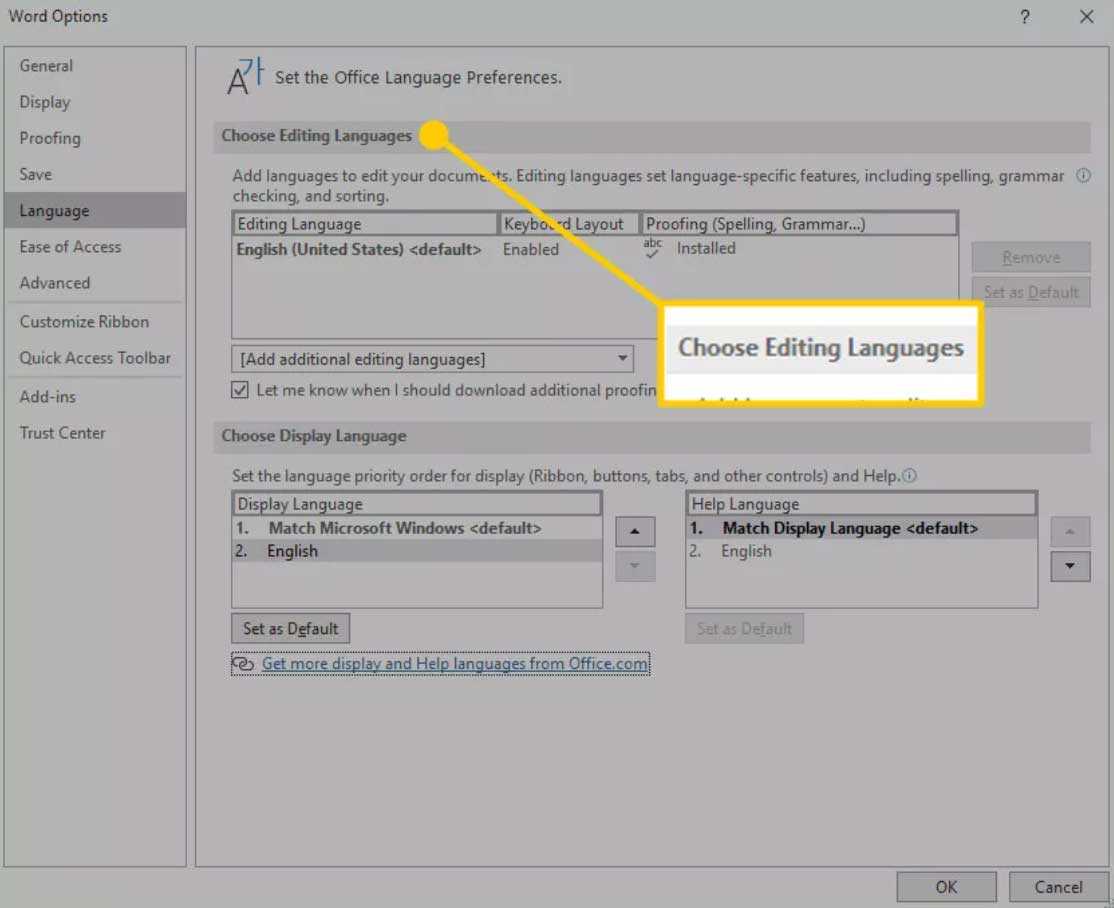
Task: Click Set as Default under Display Language
Action: pos(291,629)
